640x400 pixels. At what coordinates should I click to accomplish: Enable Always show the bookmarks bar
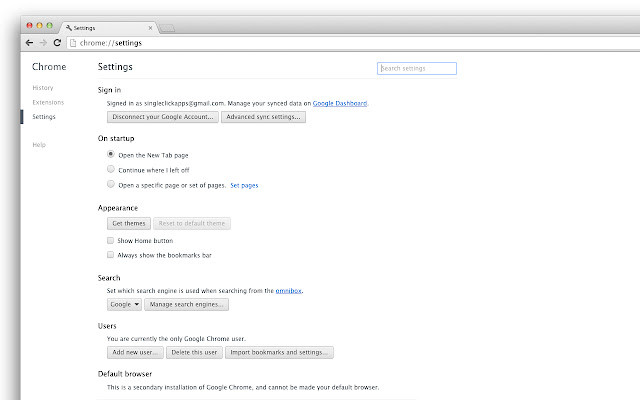(110, 255)
